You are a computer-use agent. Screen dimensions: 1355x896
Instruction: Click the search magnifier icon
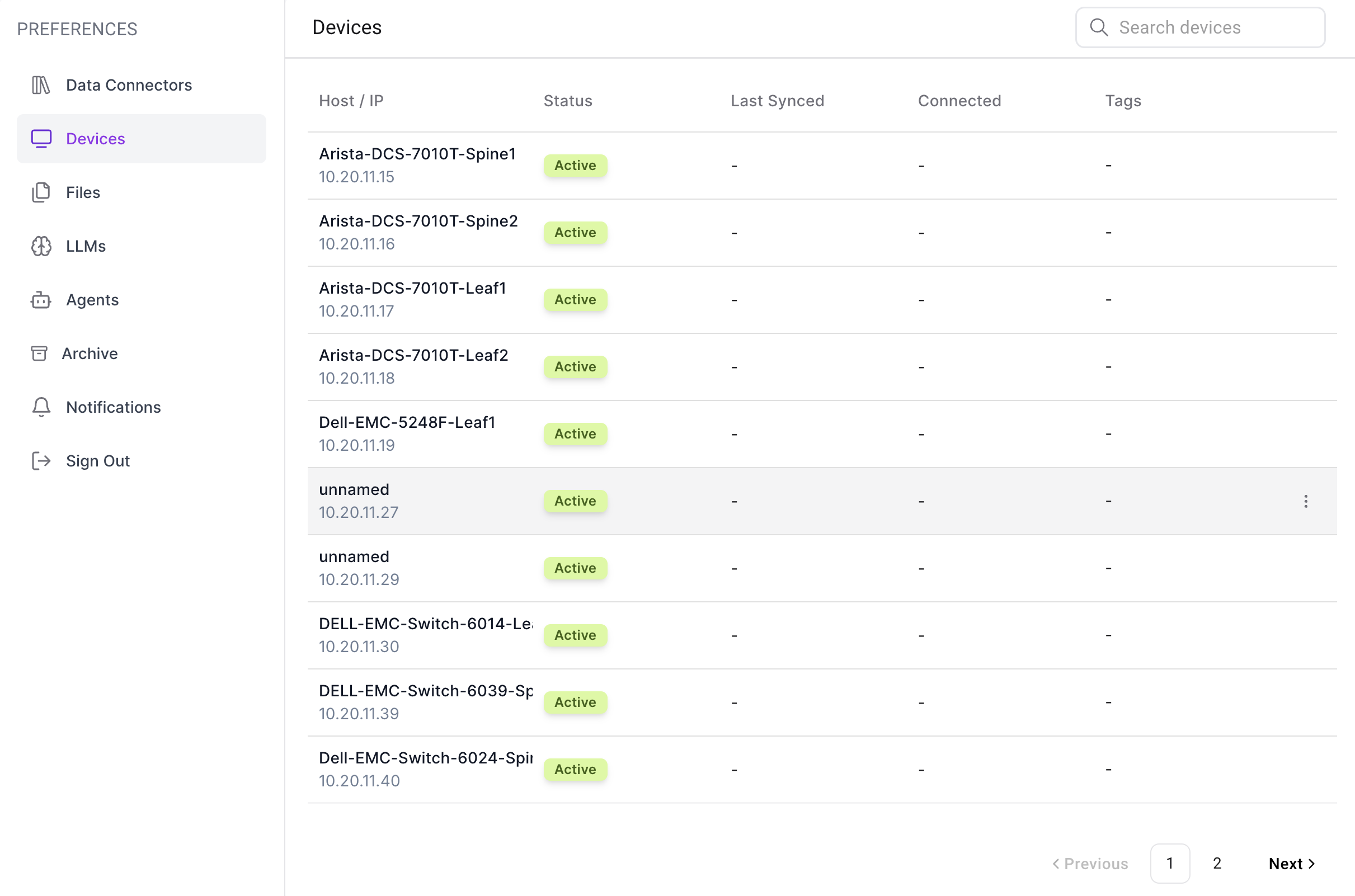(1098, 27)
